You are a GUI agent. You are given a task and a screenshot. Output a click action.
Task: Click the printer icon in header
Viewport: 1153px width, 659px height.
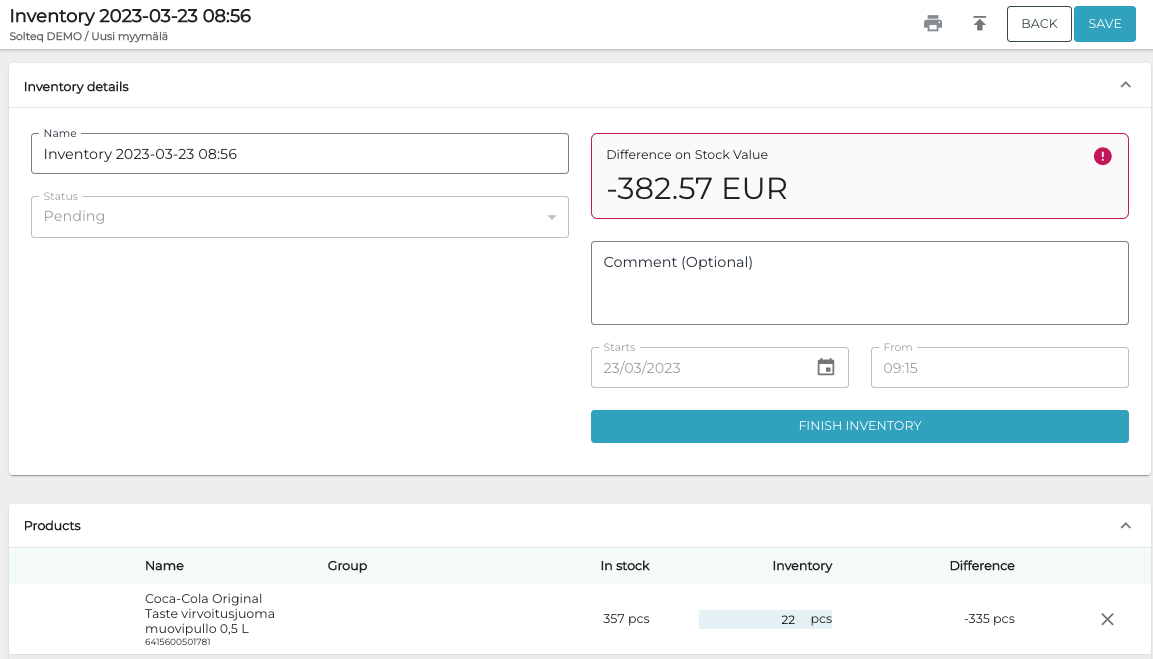[x=933, y=24]
